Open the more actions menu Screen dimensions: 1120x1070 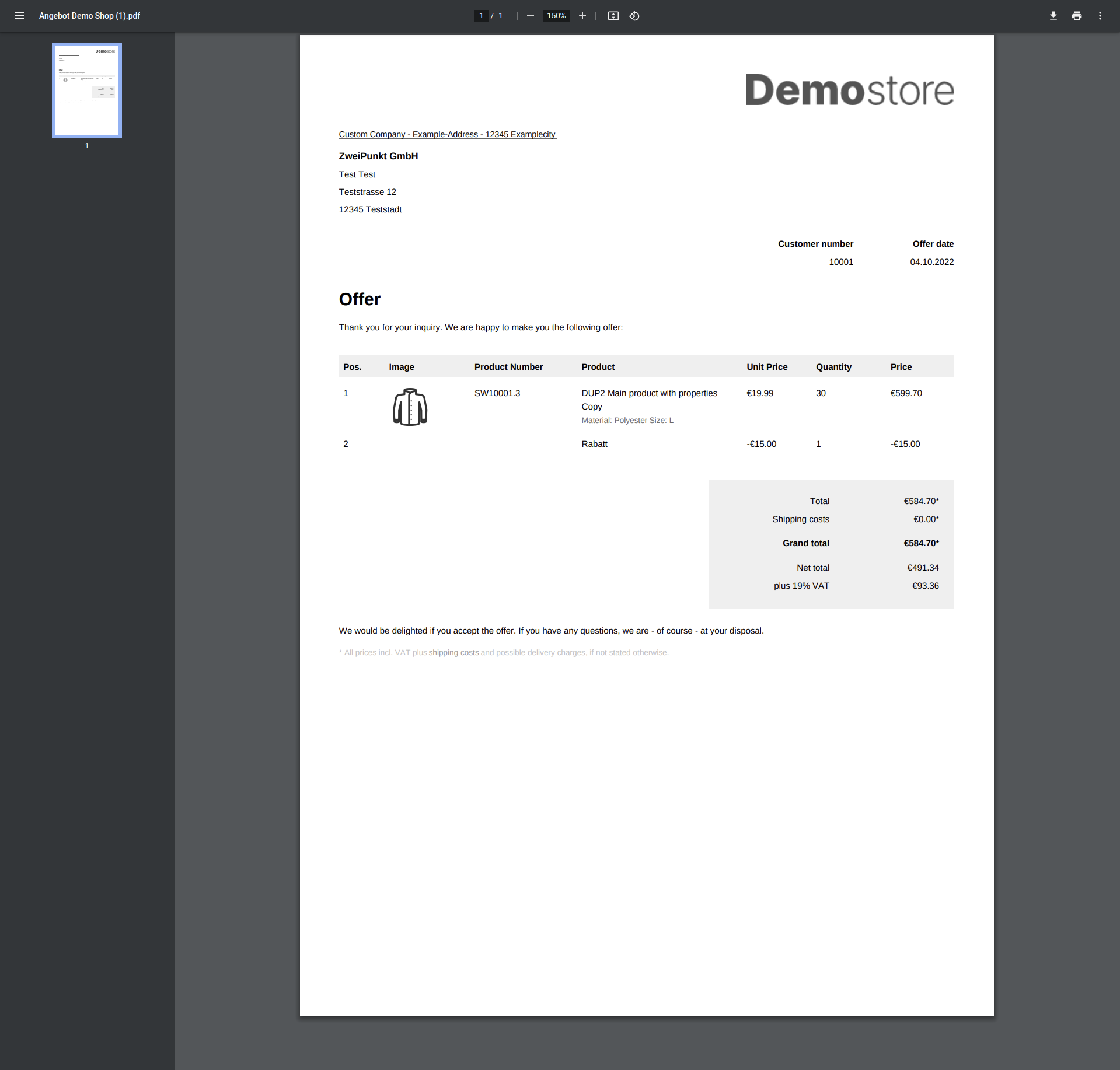point(1100,16)
